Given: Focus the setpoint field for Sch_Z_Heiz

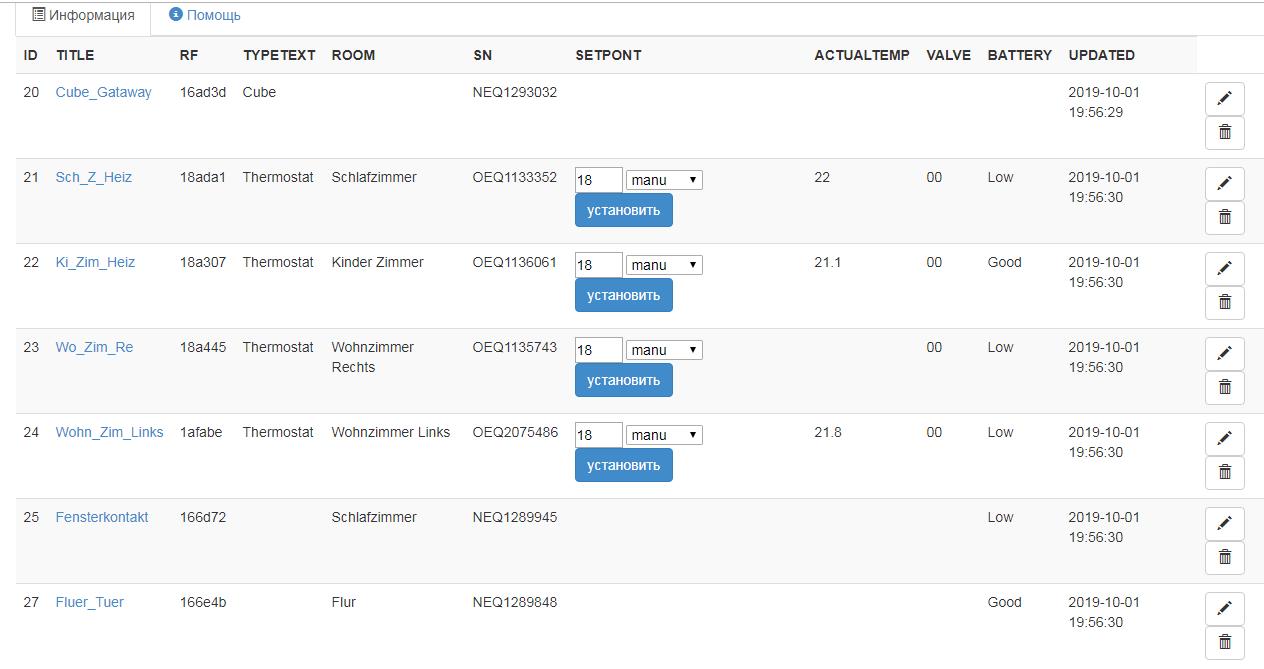Looking at the screenshot, I should pyautogui.click(x=599, y=180).
